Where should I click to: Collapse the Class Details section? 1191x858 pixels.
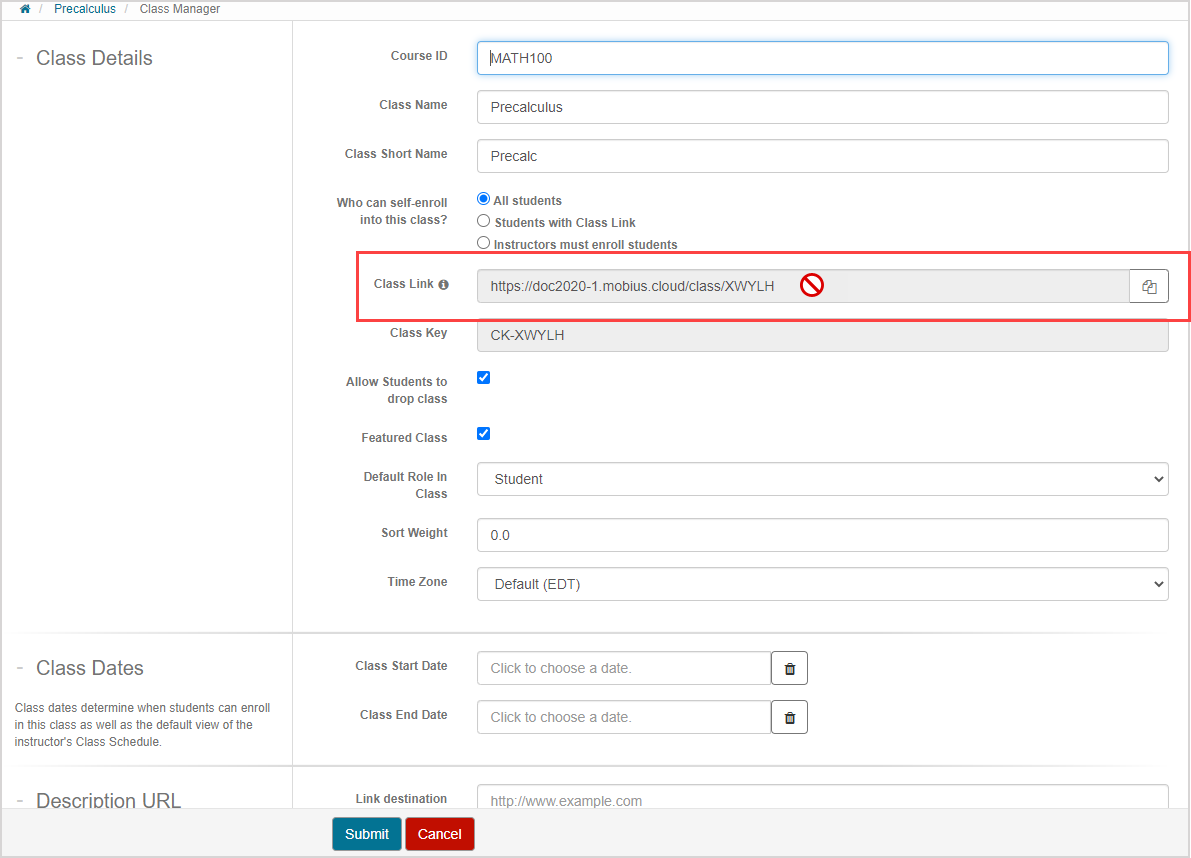tap(20, 58)
